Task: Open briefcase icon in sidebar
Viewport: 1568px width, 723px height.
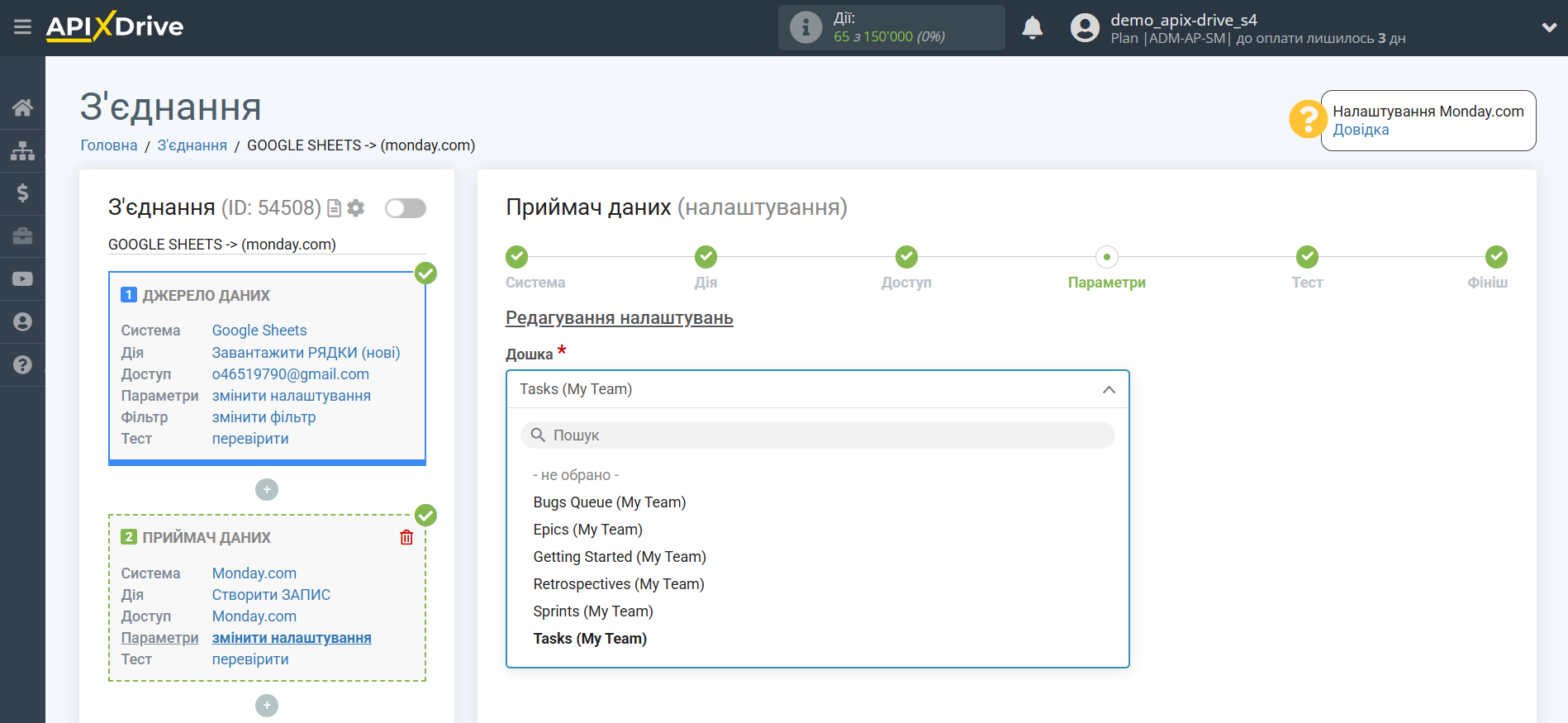Action: click(x=22, y=236)
